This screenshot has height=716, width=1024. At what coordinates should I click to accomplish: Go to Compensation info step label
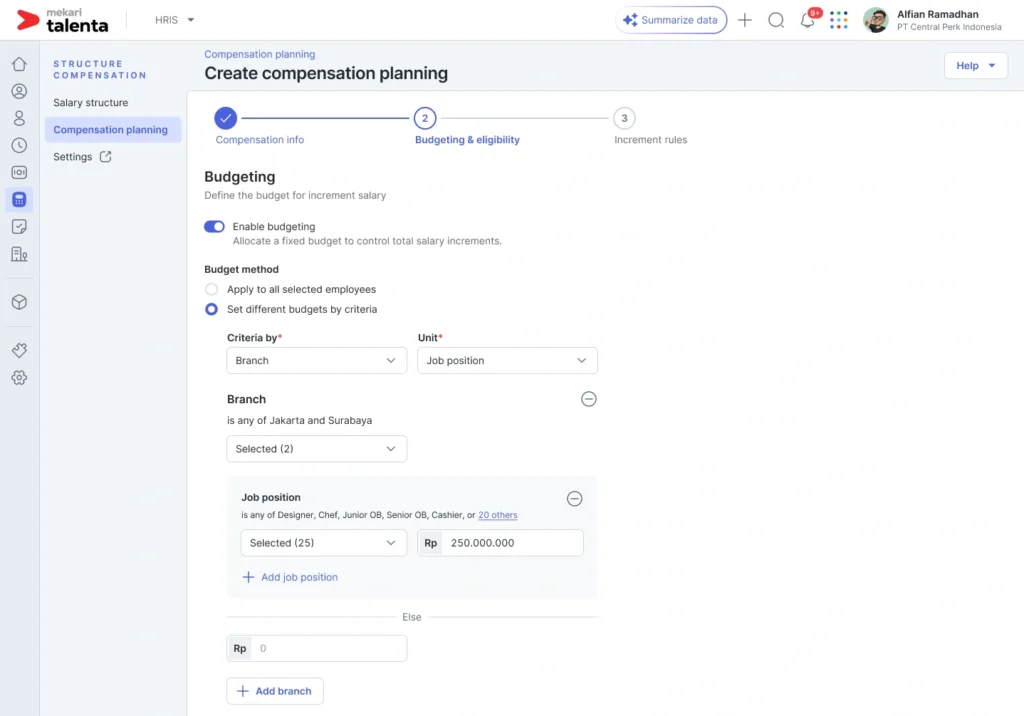tap(259, 140)
